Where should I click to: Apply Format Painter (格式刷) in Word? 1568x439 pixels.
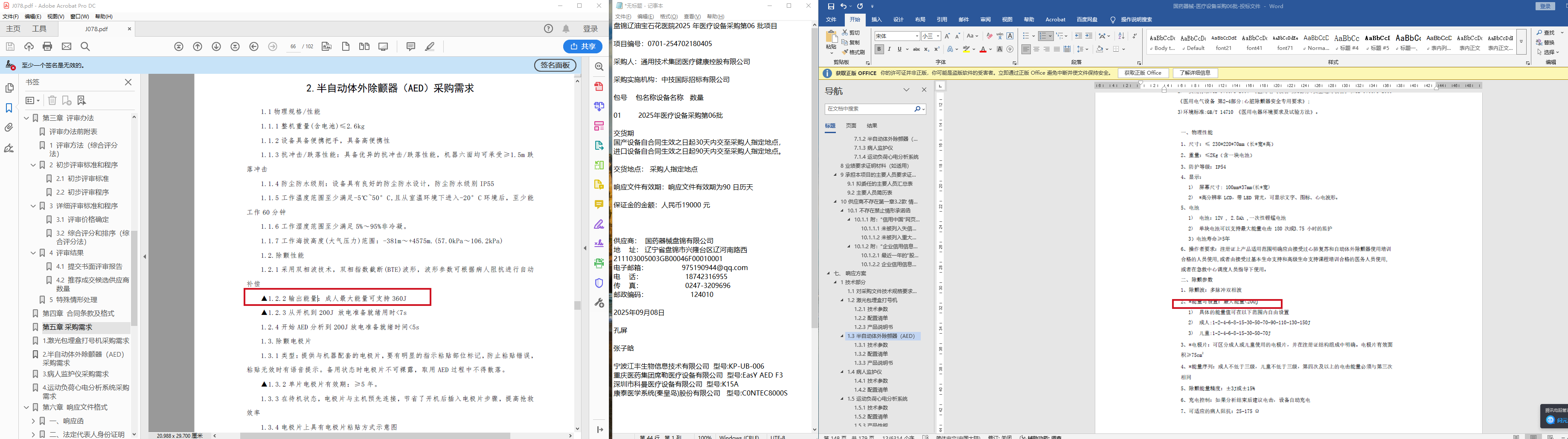click(853, 52)
